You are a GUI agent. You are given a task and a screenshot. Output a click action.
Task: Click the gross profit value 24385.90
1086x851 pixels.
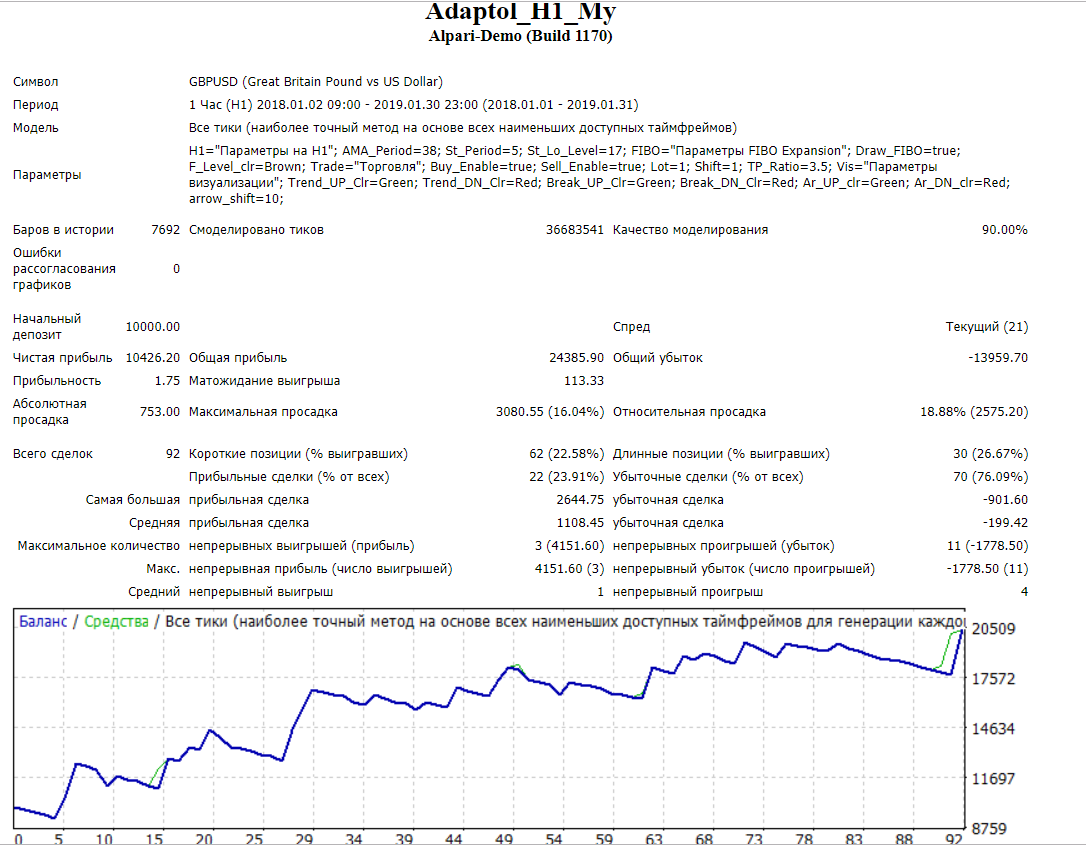pos(576,358)
